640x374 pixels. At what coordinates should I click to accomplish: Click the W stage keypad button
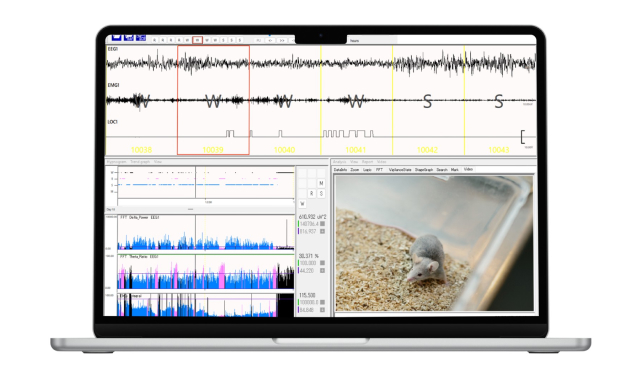(302, 204)
